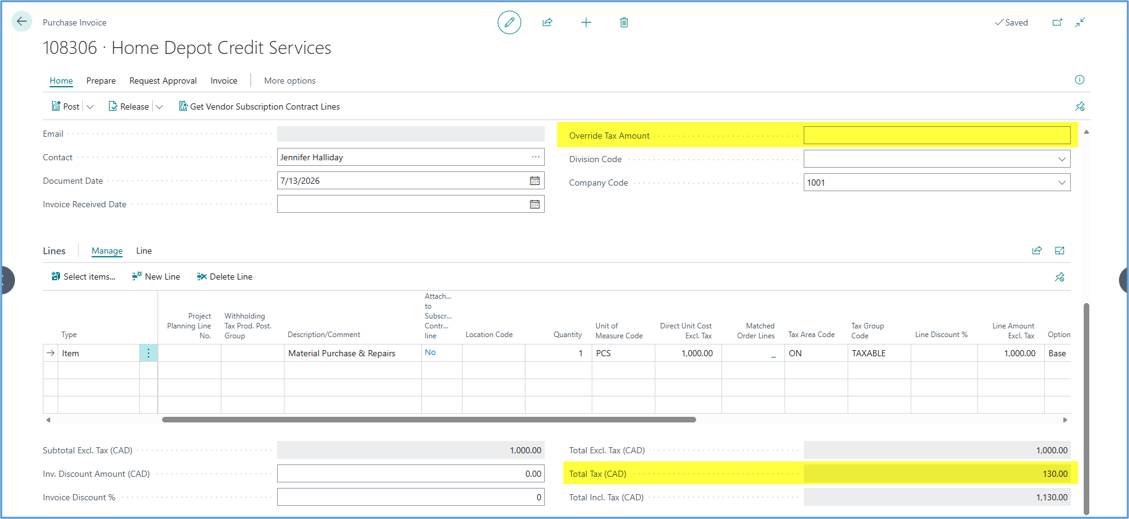
Task: Open row menu for Item line
Action: (148, 353)
